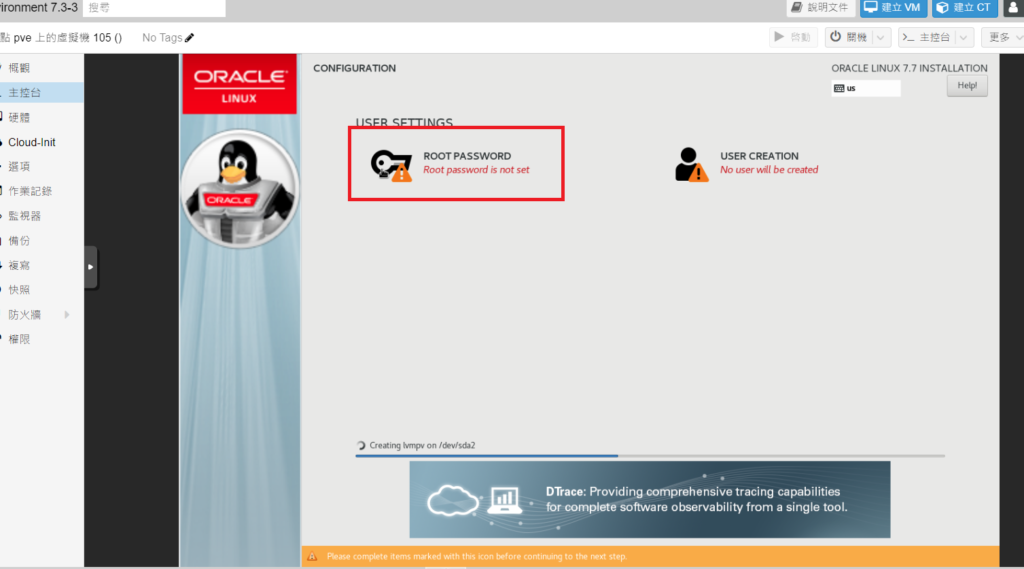The width and height of the screenshot is (1024, 569).
Task: Open the 說明文件 documentation button
Action: click(820, 8)
